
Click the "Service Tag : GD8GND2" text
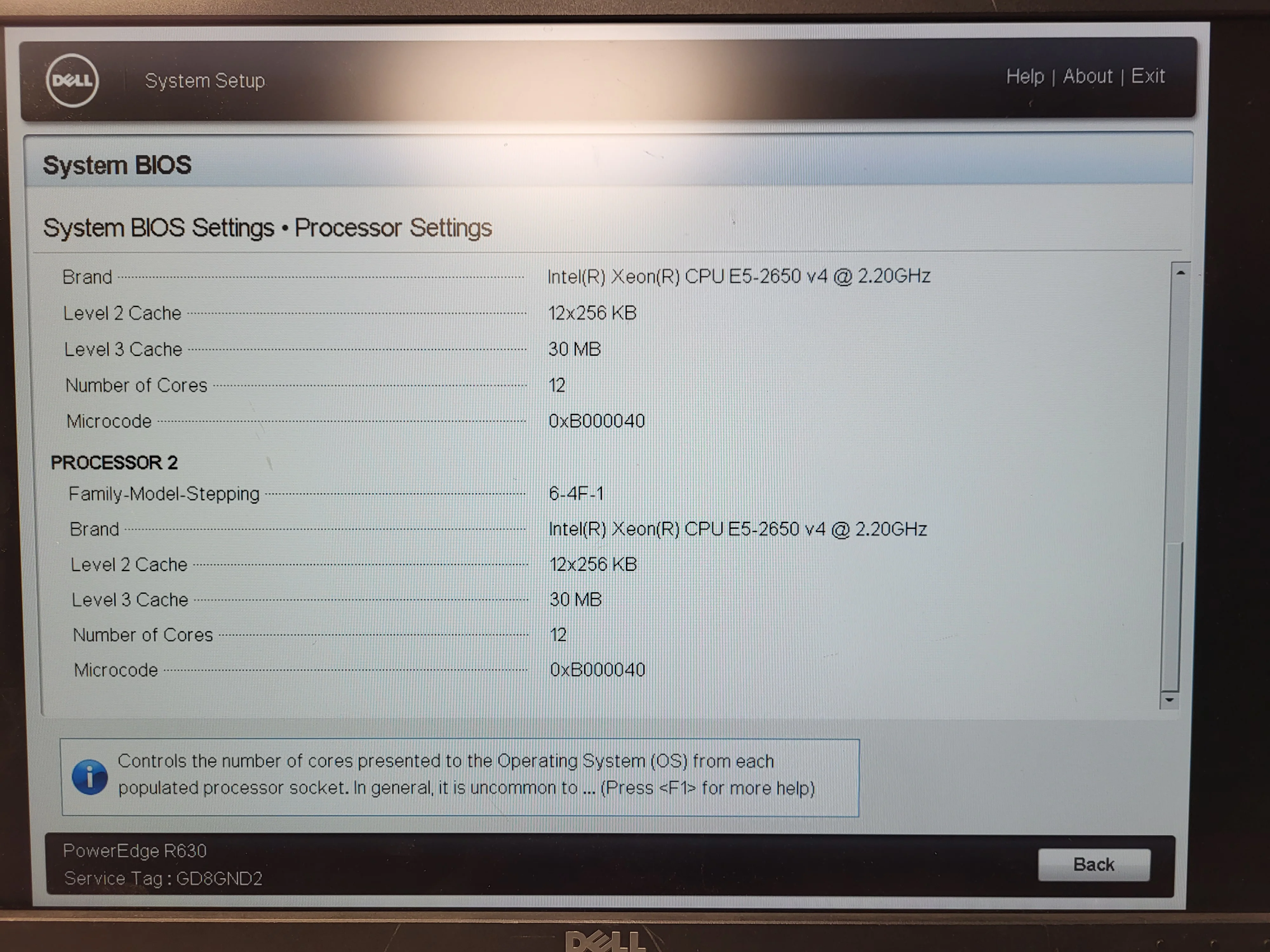[x=163, y=879]
